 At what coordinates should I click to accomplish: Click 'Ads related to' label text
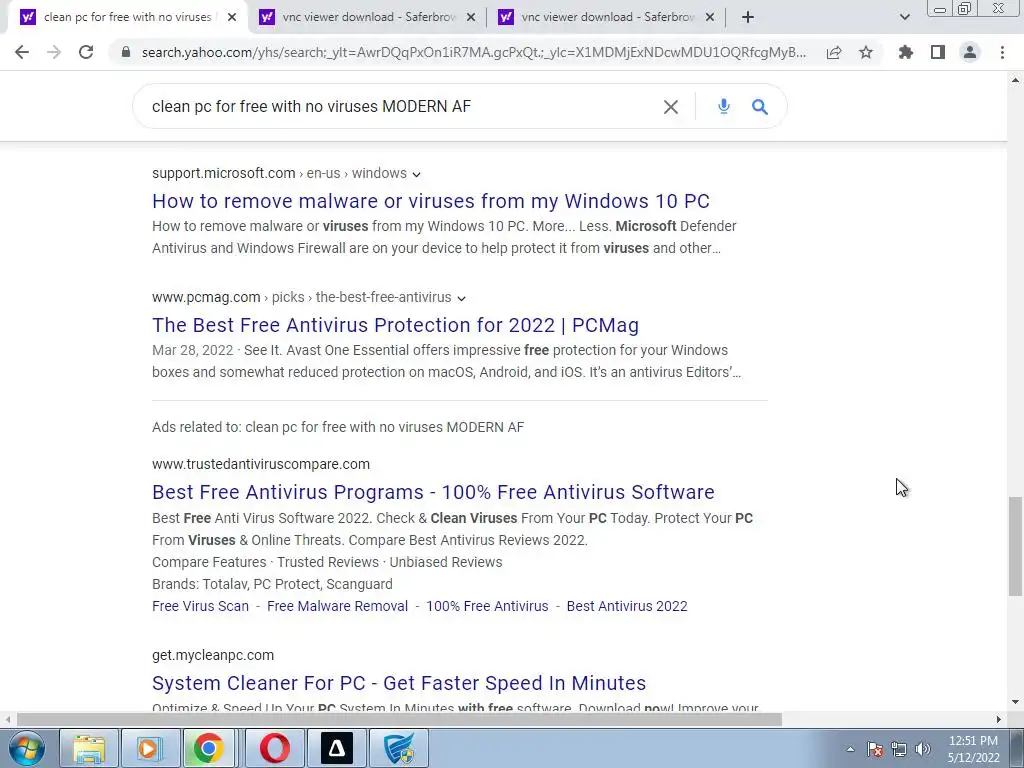[338, 427]
